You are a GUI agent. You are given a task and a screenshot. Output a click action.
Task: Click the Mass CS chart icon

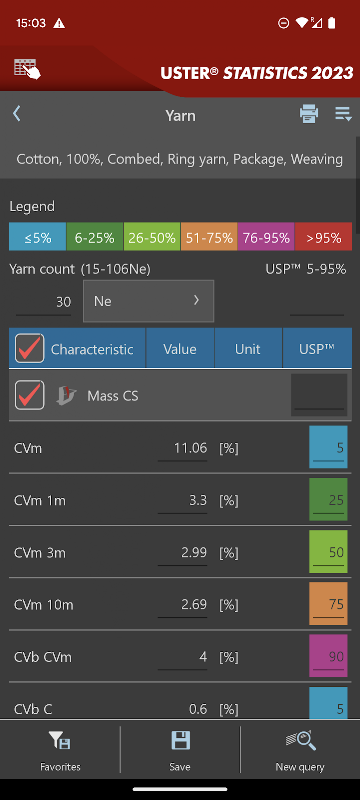(x=66, y=395)
